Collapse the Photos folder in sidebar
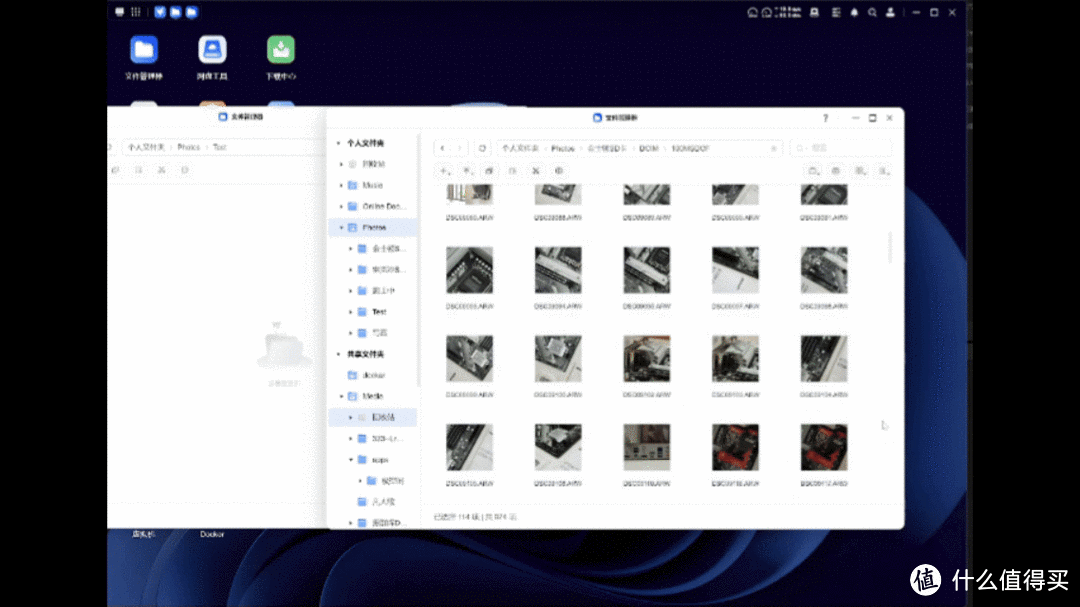Viewport: 1080px width, 607px height. (341, 228)
